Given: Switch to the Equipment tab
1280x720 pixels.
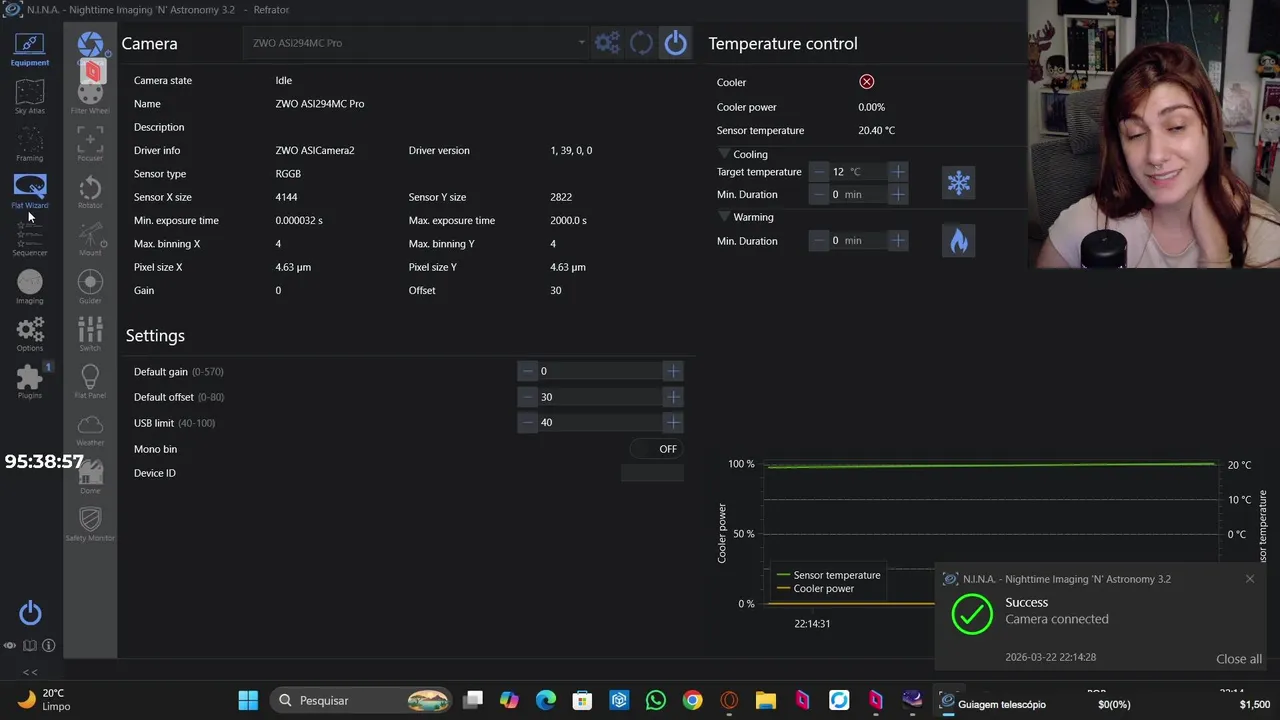Looking at the screenshot, I should point(30,49).
